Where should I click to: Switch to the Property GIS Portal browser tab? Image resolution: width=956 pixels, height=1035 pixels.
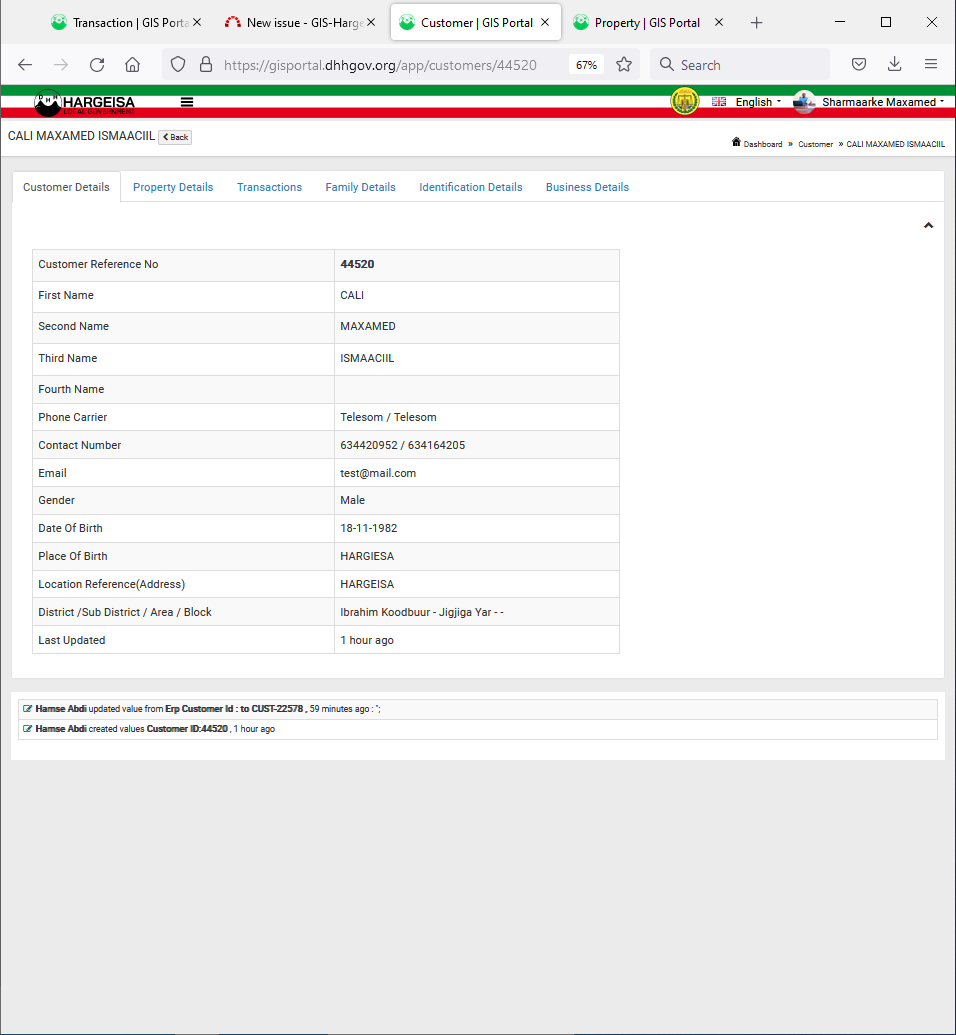647,22
